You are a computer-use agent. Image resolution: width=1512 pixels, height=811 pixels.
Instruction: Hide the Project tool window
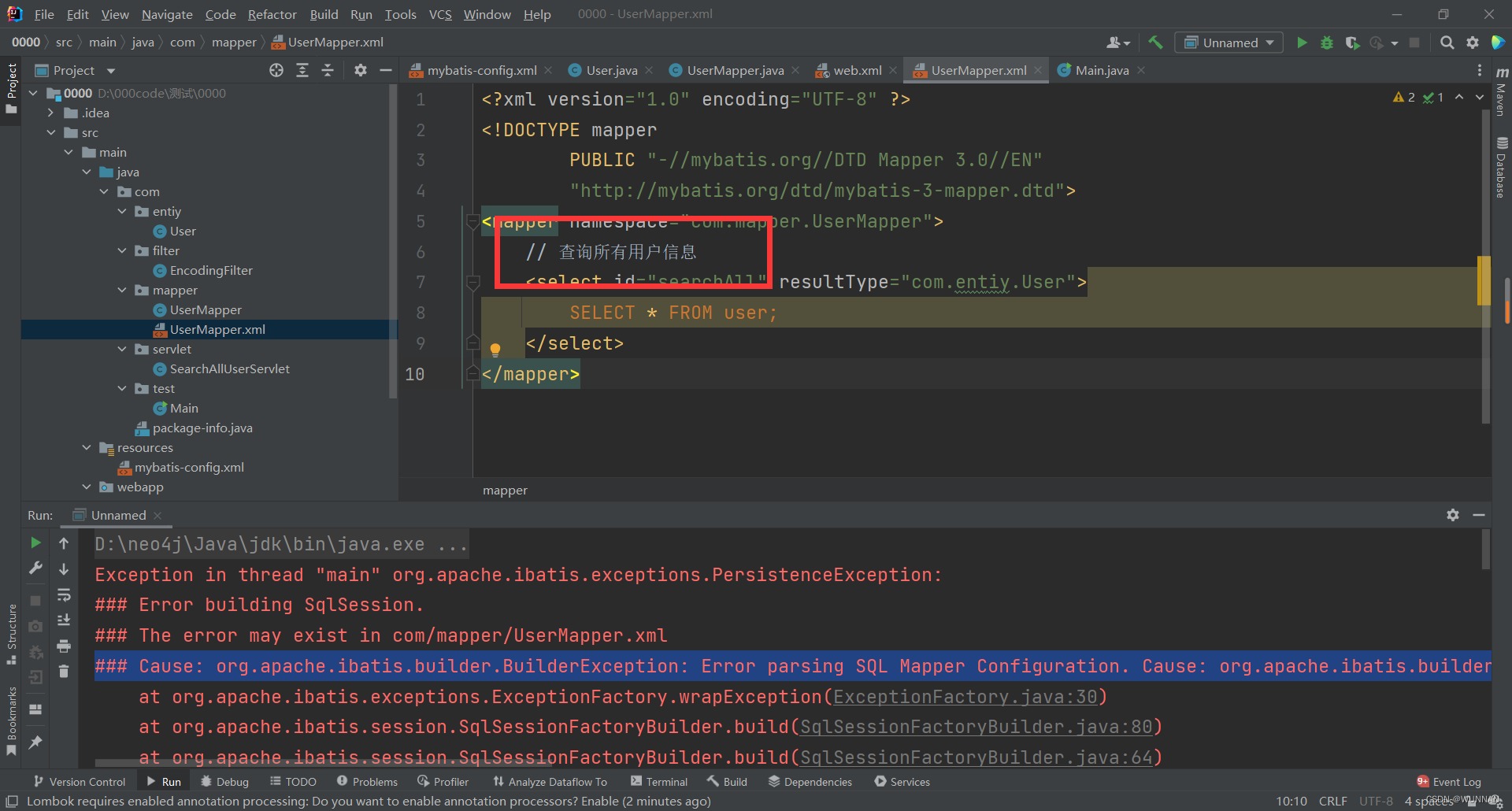[386, 70]
